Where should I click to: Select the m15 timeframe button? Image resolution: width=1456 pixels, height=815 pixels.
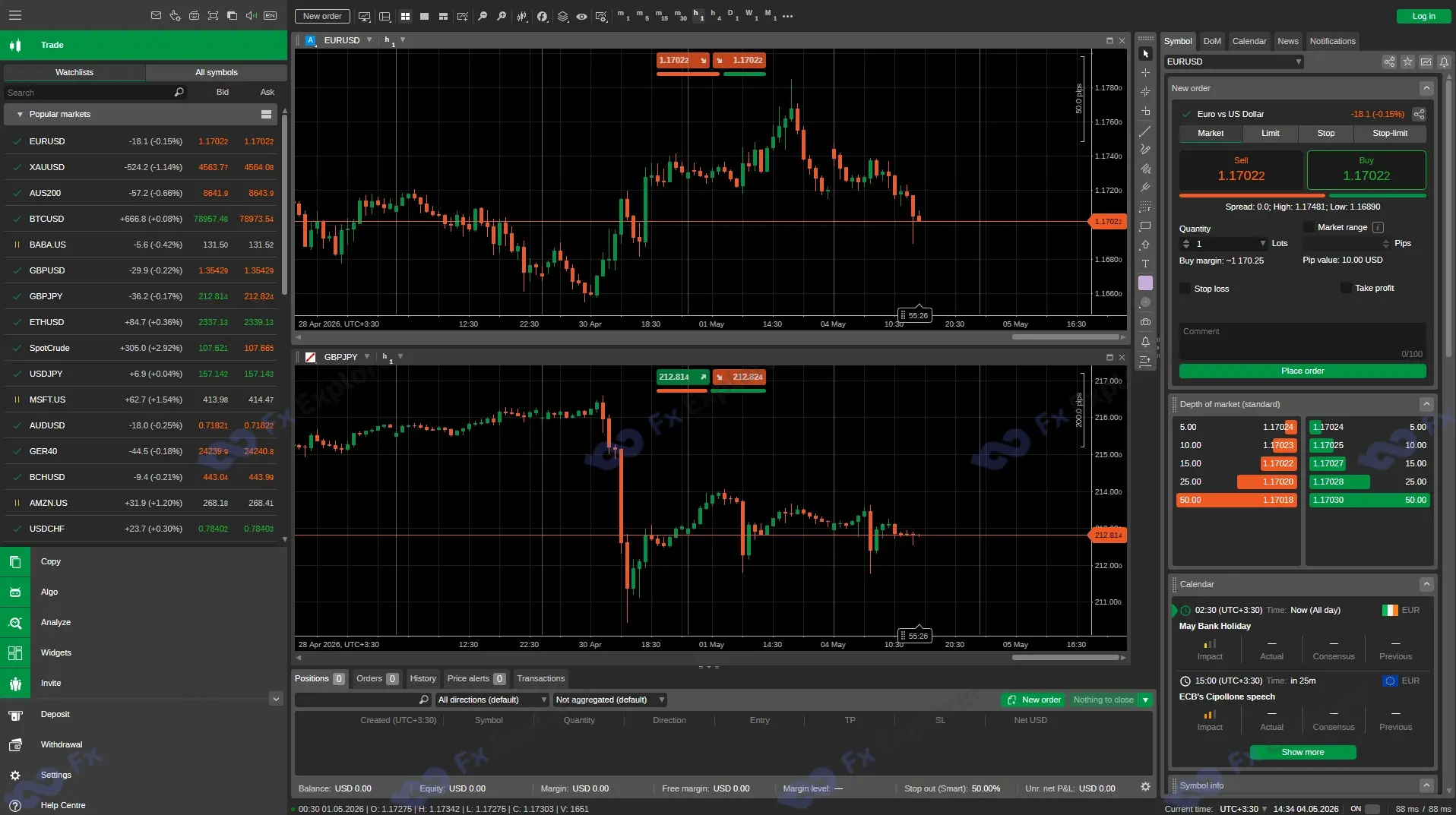[660, 15]
